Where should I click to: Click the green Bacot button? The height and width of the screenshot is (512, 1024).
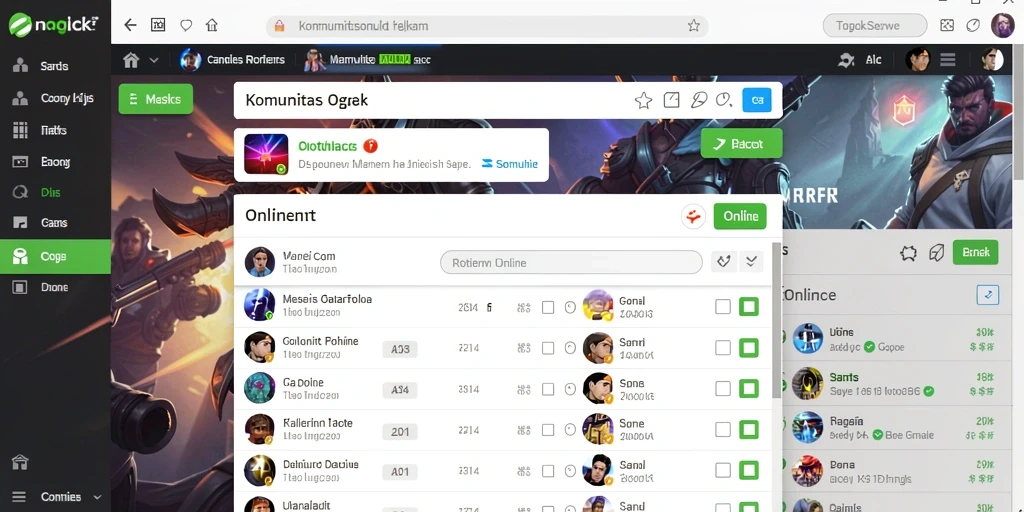click(741, 144)
